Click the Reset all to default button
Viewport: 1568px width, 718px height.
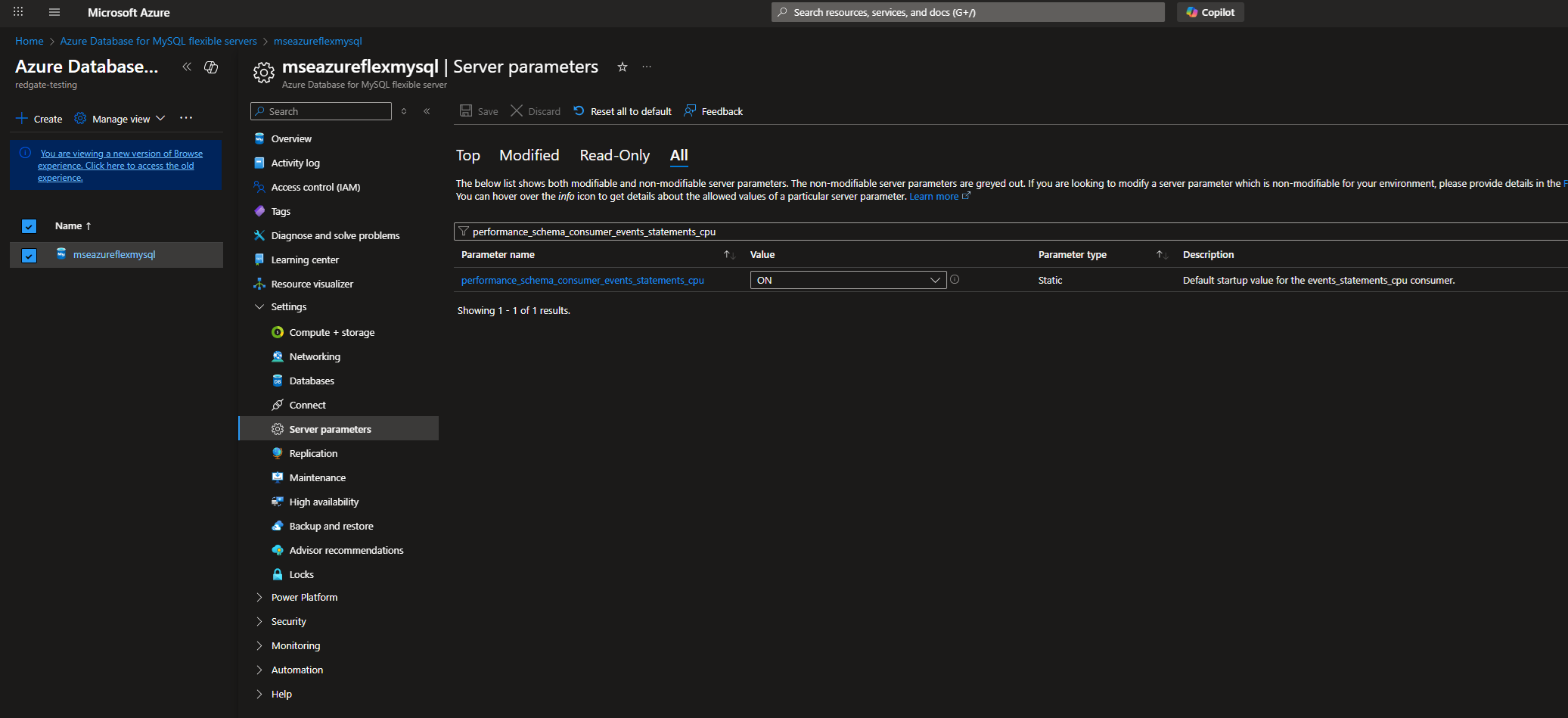click(x=623, y=111)
